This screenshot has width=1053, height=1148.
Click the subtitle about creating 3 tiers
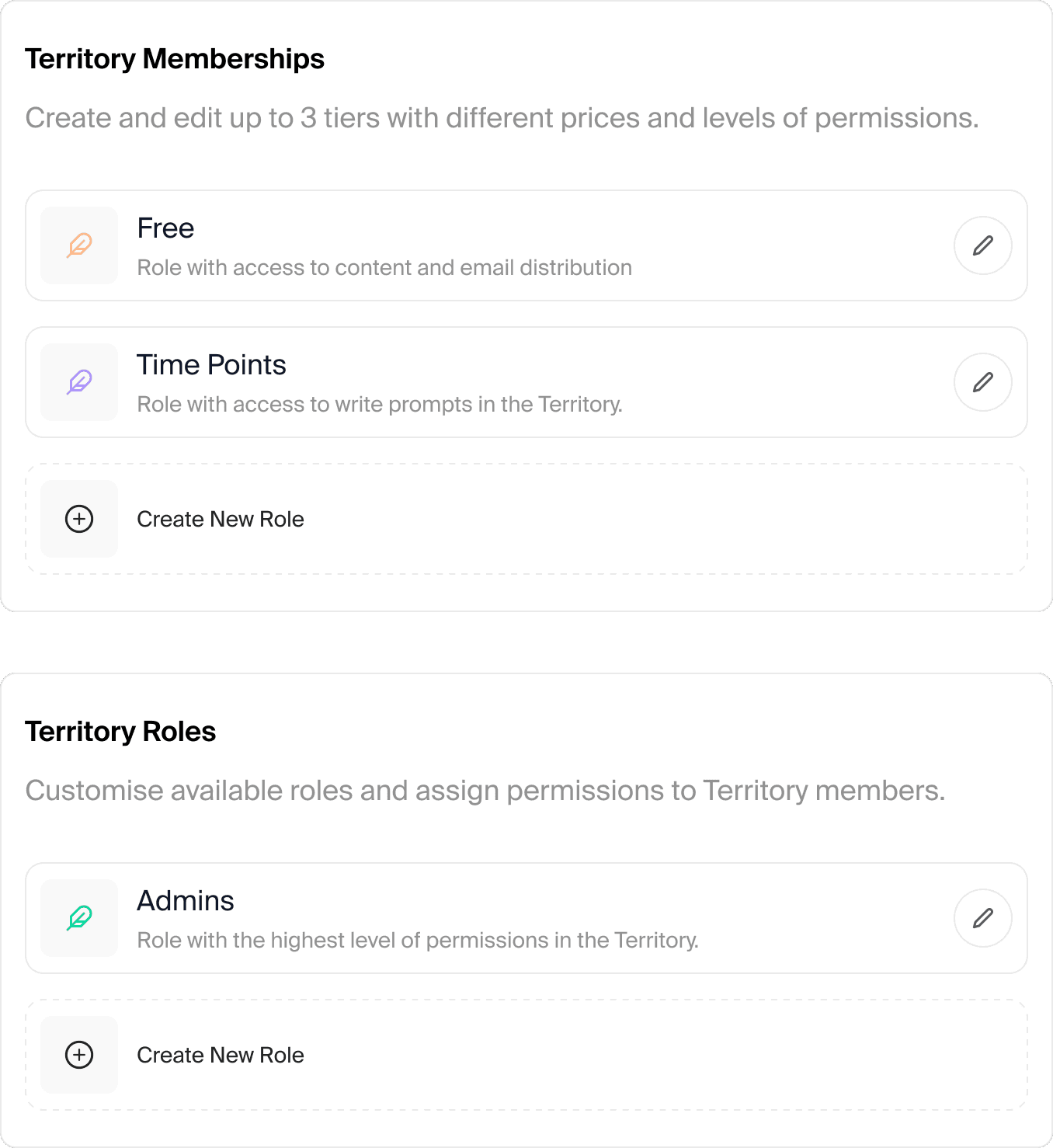[502, 118]
